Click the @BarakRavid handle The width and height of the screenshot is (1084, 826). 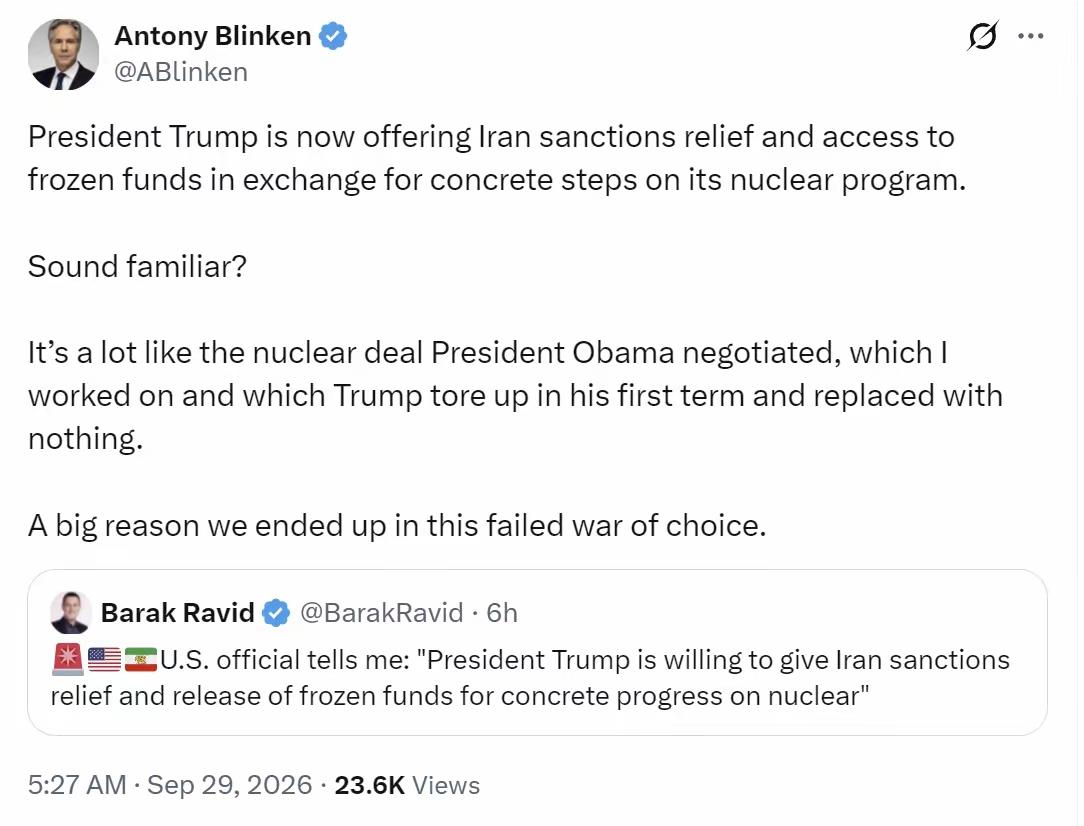coord(382,612)
